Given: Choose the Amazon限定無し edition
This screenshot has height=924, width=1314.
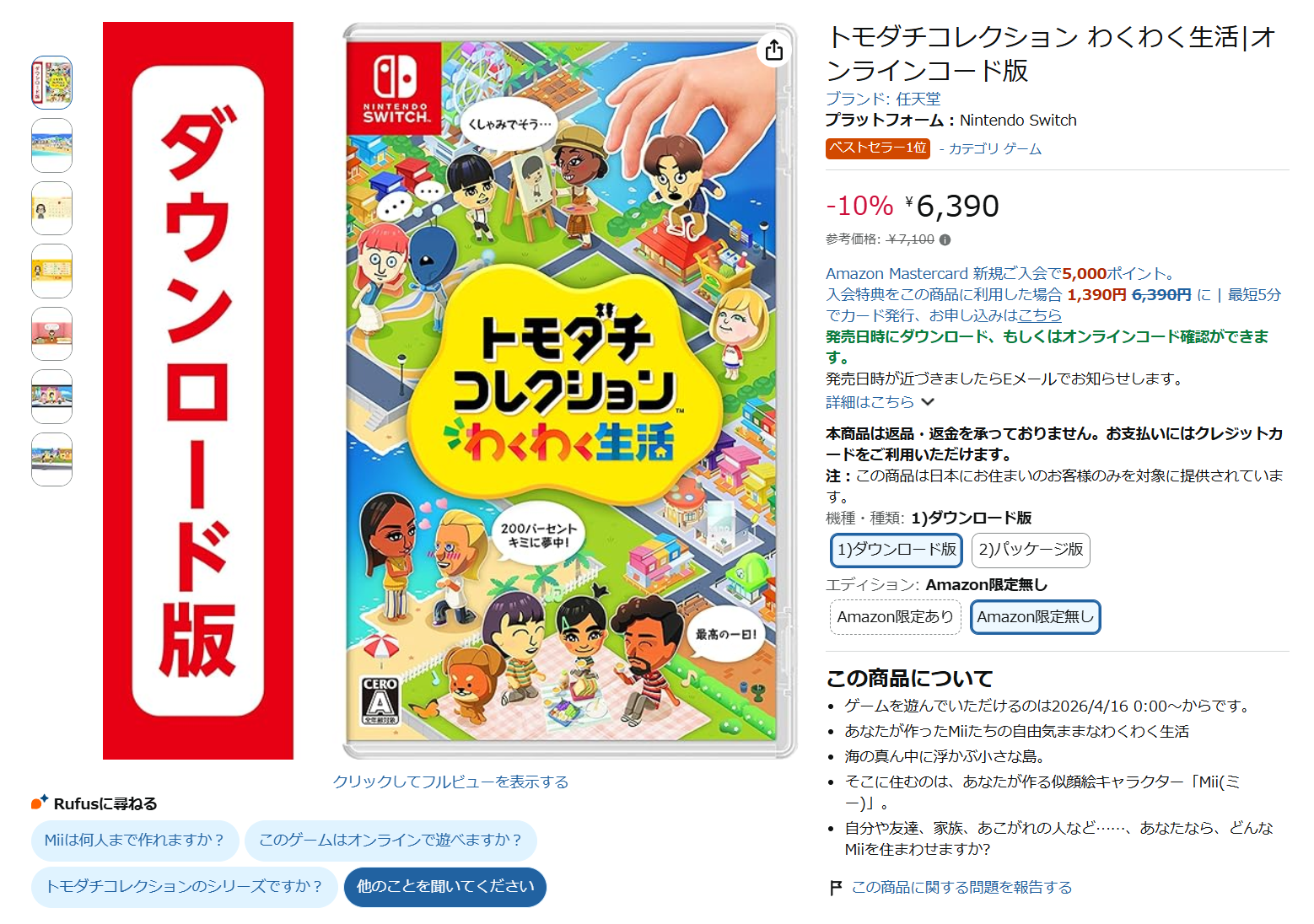Looking at the screenshot, I should pyautogui.click(x=1035, y=617).
